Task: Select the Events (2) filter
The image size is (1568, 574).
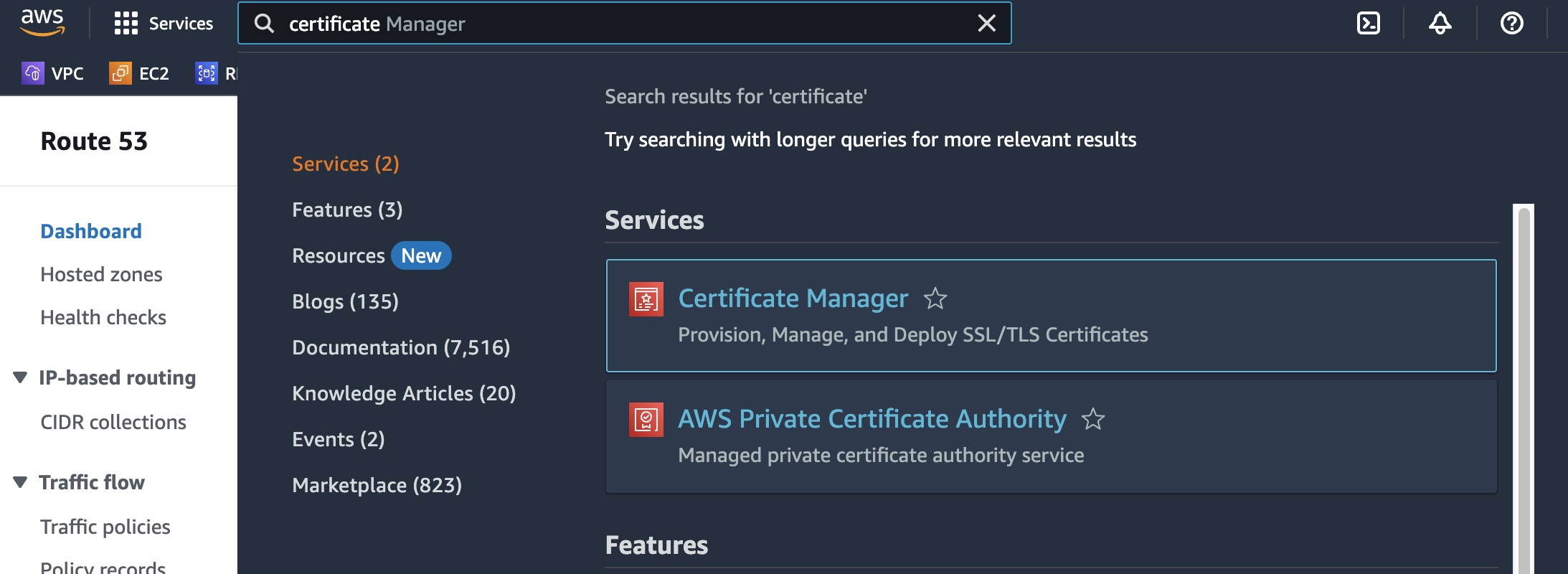Action: point(338,439)
